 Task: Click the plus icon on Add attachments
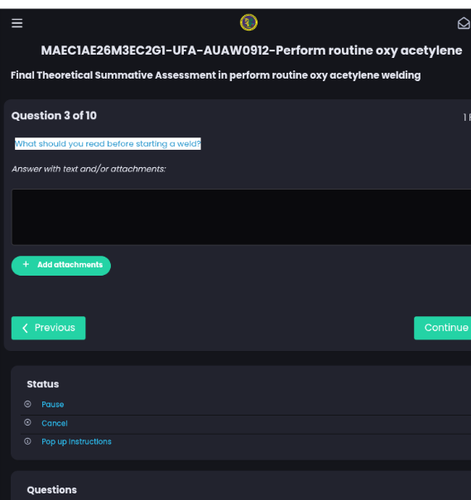coord(26,264)
